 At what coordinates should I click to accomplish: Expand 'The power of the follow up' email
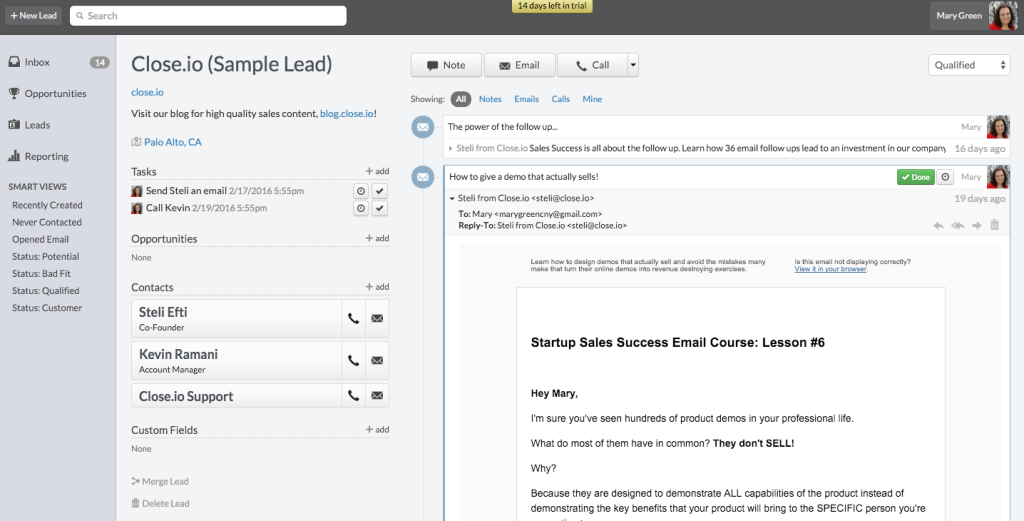point(451,149)
